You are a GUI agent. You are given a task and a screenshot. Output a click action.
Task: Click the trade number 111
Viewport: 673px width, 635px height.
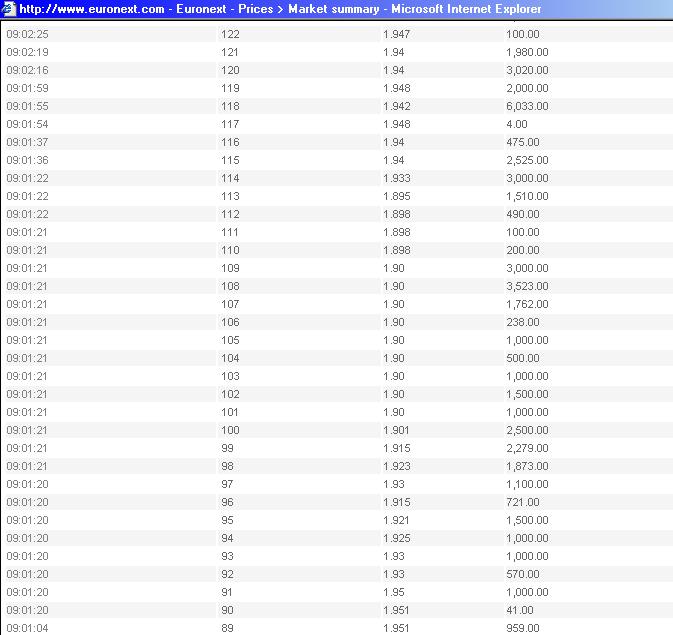click(x=230, y=233)
